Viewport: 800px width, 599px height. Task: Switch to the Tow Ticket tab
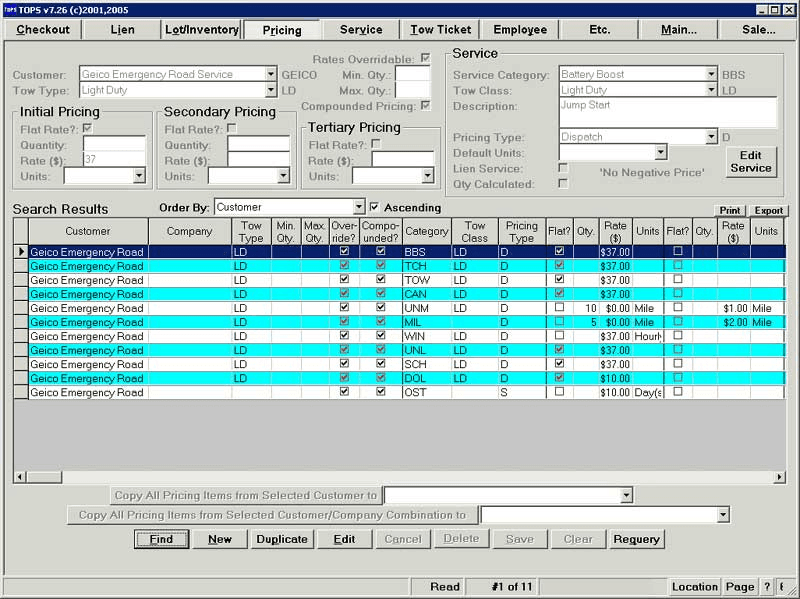(441, 30)
